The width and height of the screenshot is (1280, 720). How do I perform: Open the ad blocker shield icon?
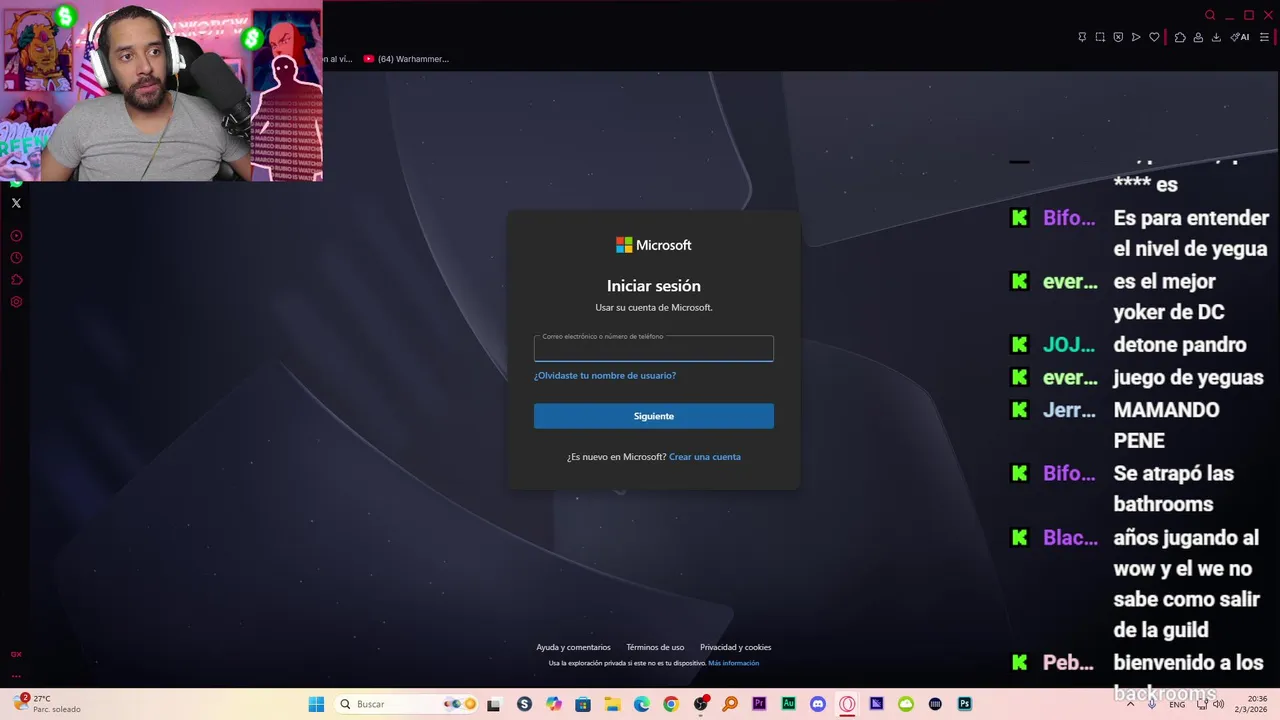[1118, 37]
